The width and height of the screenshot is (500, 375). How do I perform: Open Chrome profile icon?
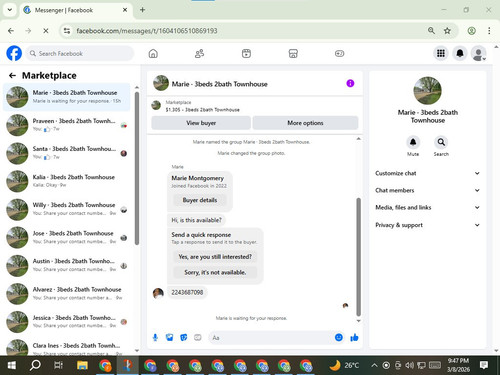471,31
